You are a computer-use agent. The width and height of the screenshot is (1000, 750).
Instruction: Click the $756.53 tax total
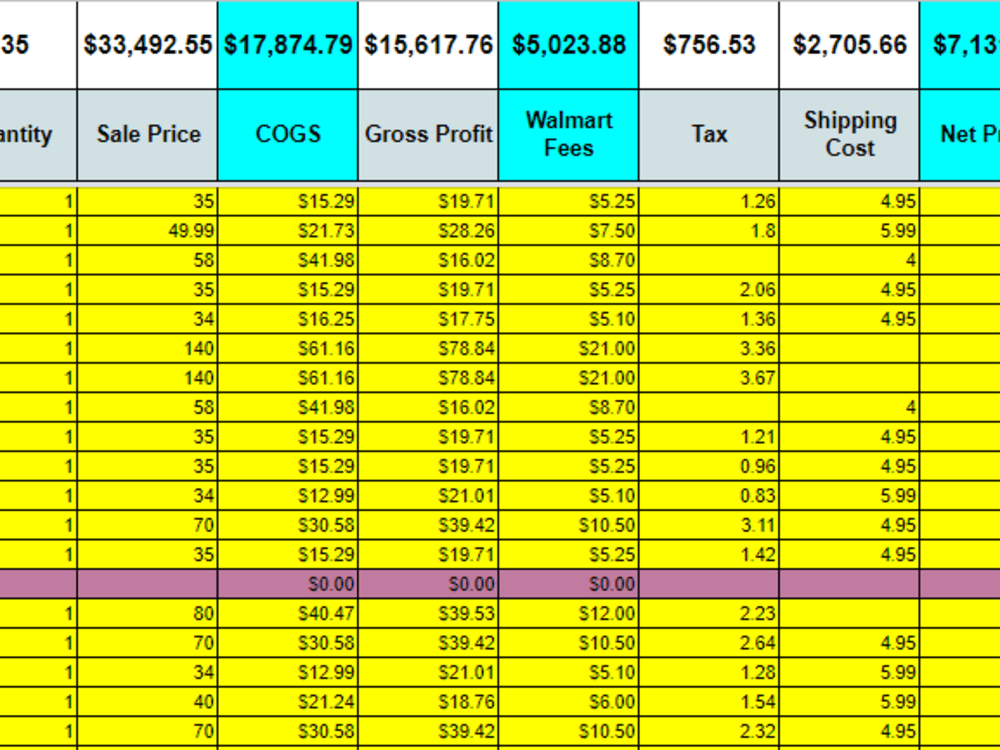[709, 45]
